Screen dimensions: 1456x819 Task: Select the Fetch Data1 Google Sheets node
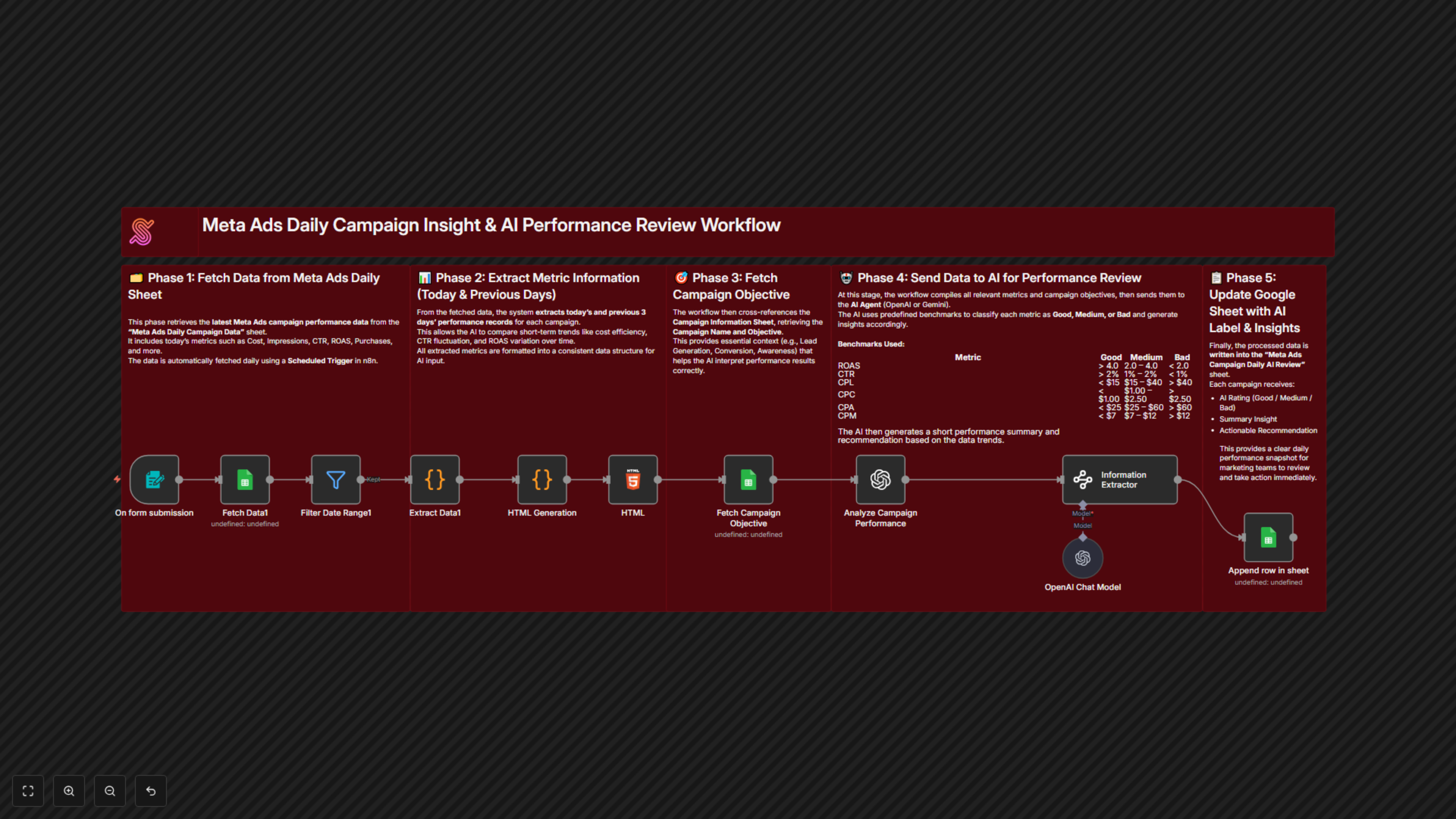[x=245, y=479]
